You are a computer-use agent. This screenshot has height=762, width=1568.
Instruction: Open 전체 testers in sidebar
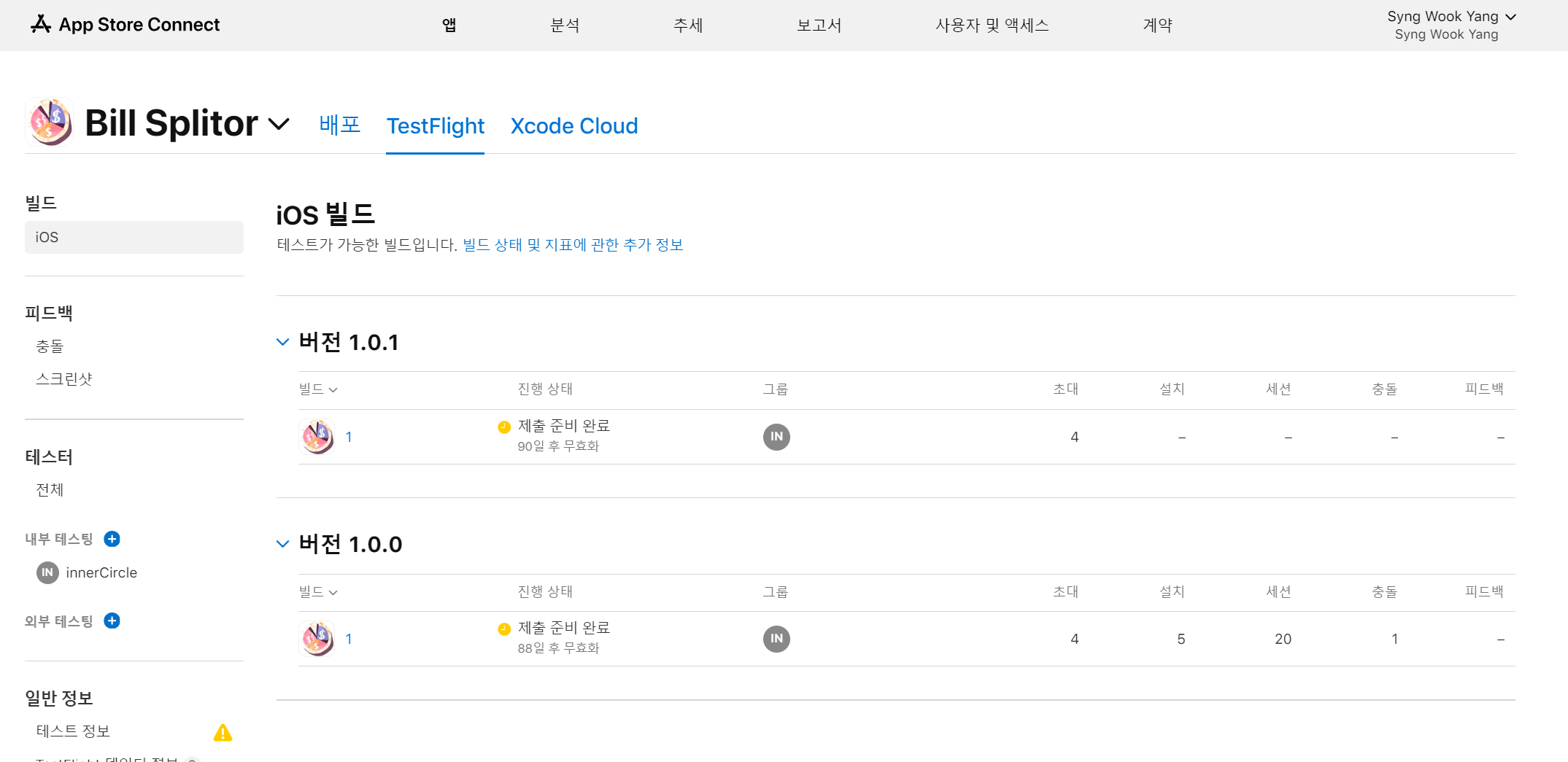pos(50,490)
